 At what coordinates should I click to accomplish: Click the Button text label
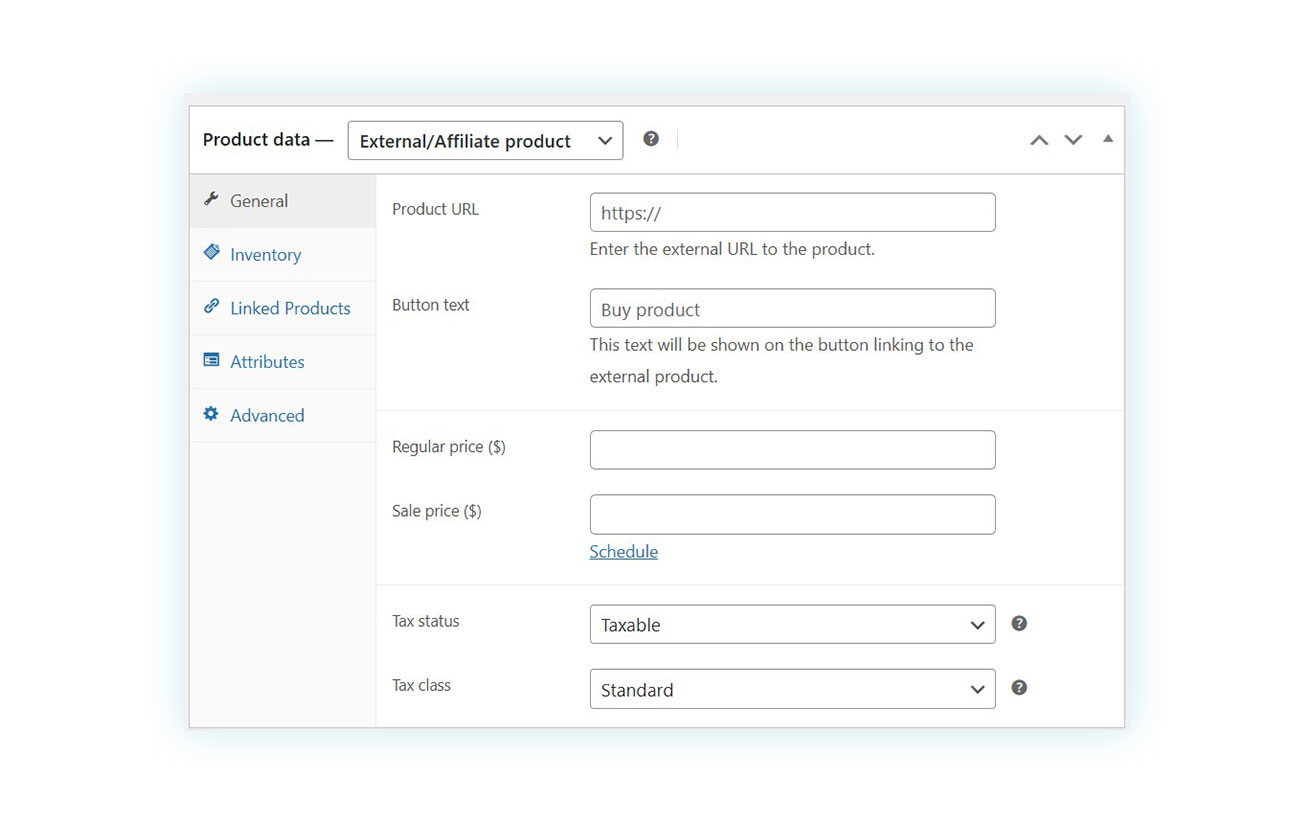pyautogui.click(x=431, y=305)
